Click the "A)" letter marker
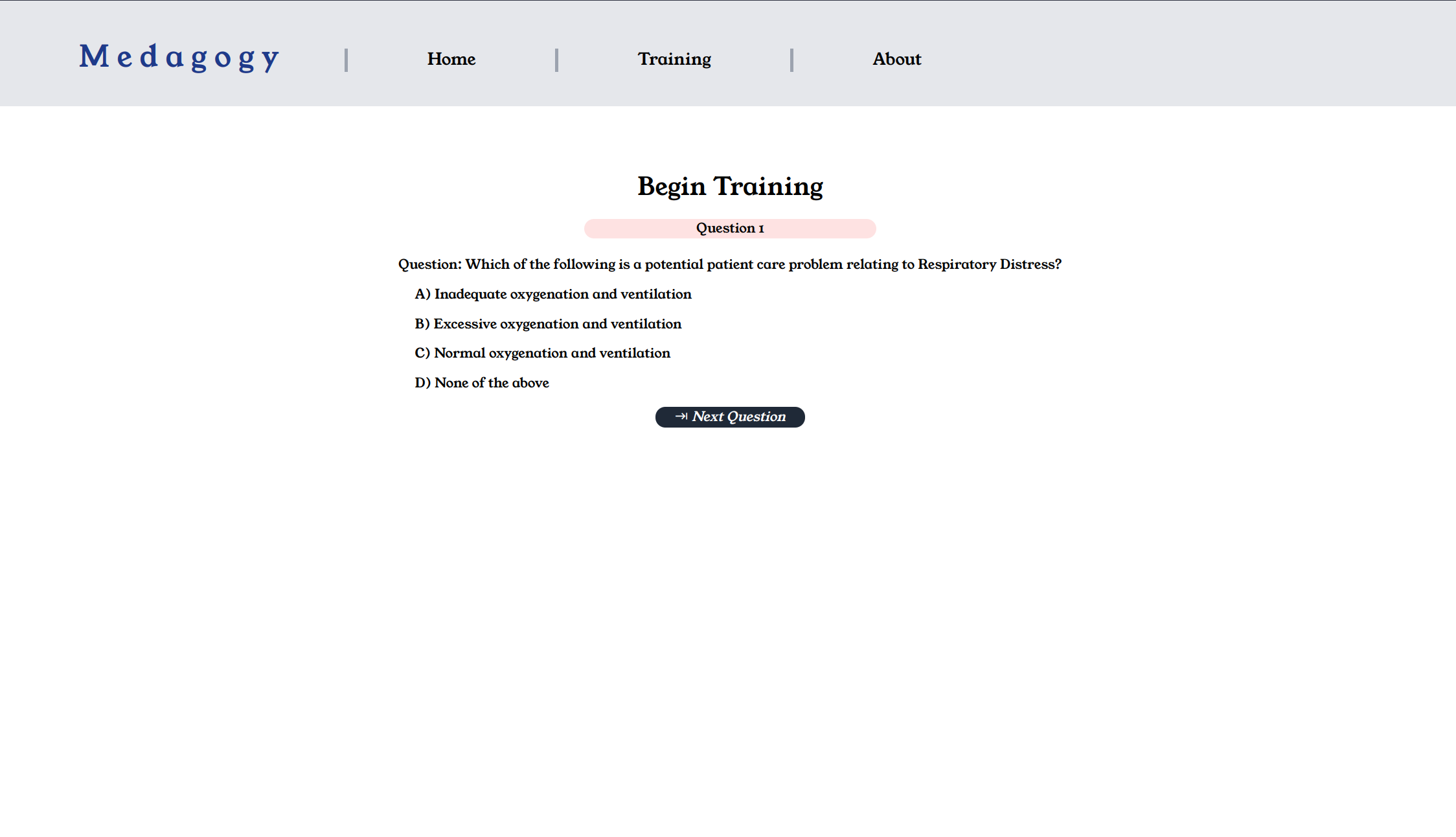Screen dimensions: 1456x837 [422, 294]
